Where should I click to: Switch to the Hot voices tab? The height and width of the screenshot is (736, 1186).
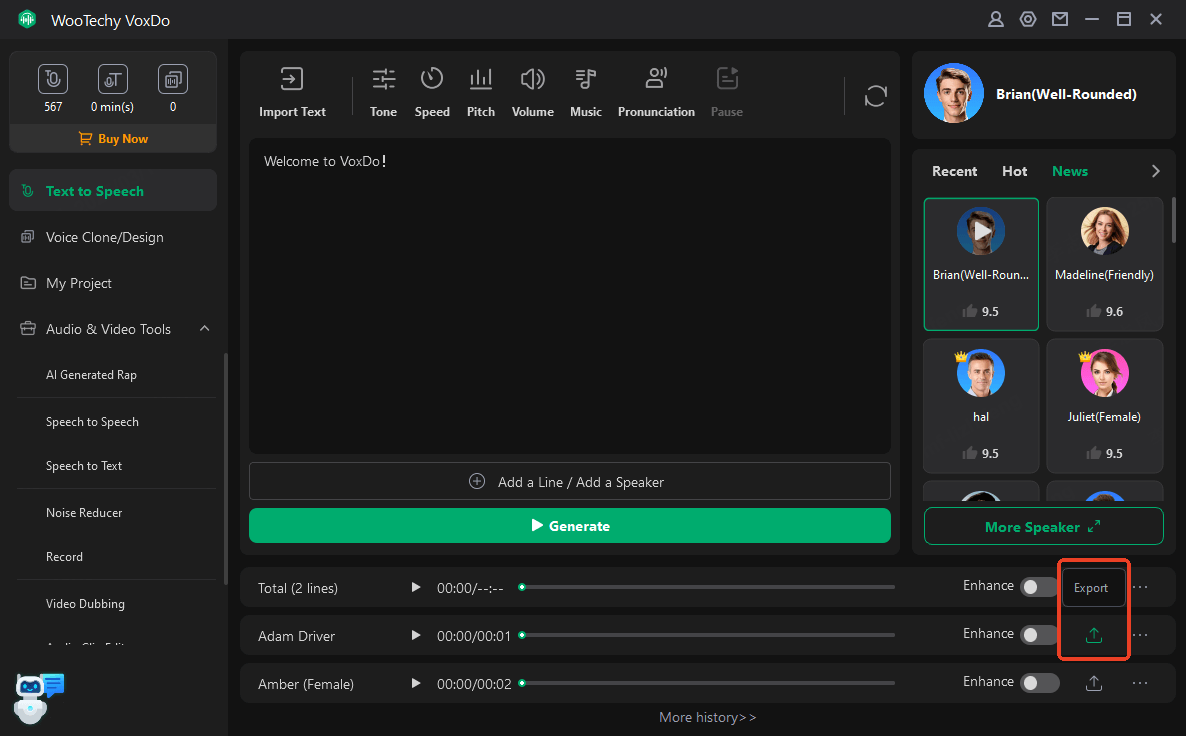point(1014,171)
